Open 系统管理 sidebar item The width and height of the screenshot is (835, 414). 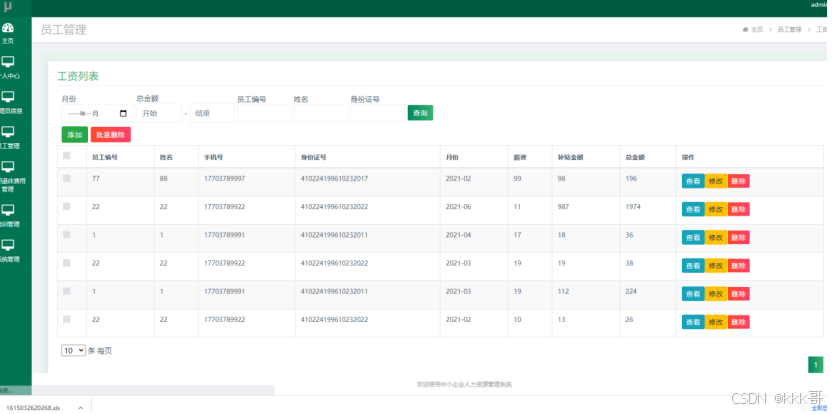11,251
